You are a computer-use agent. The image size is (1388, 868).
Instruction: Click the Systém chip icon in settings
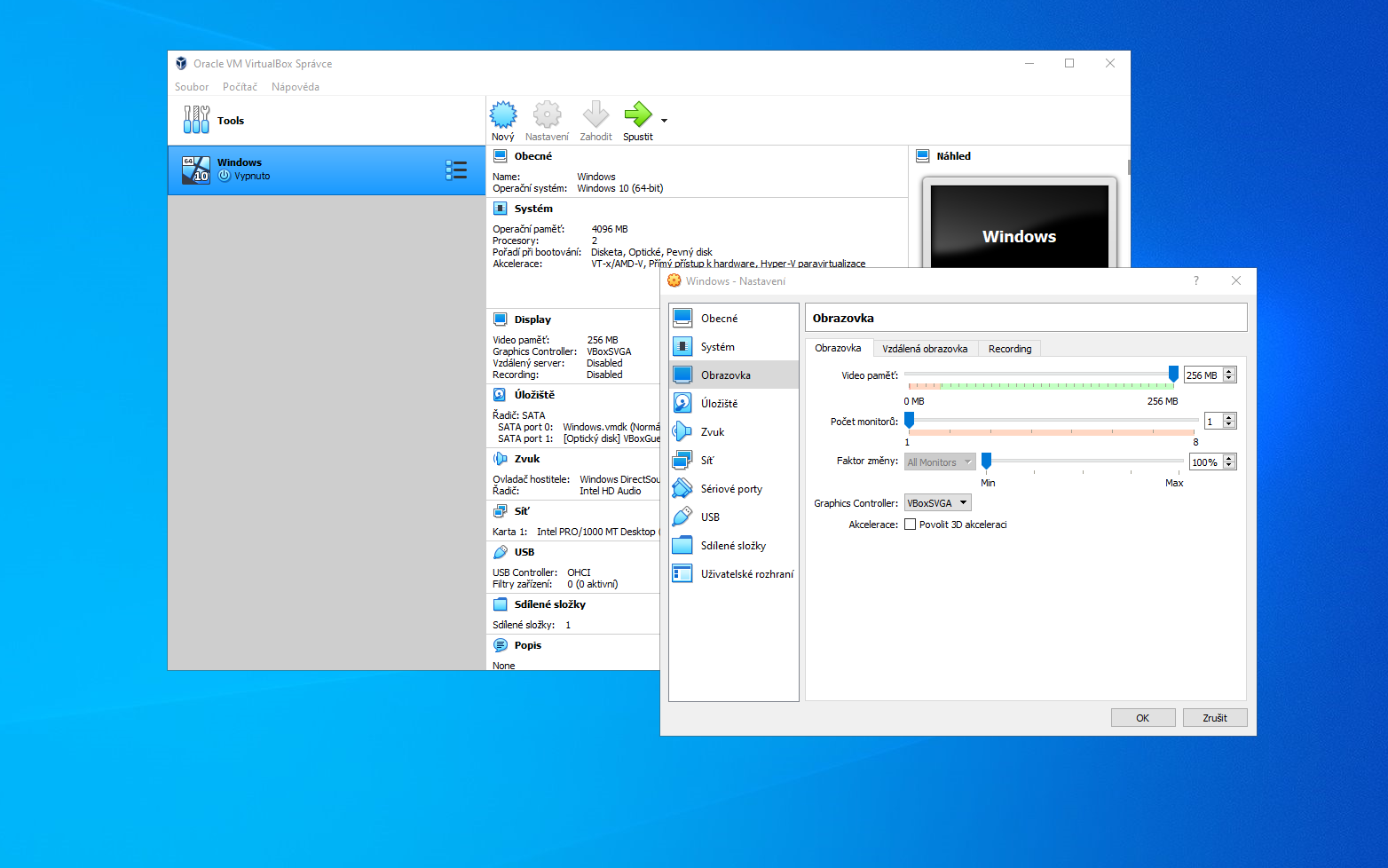tap(682, 346)
